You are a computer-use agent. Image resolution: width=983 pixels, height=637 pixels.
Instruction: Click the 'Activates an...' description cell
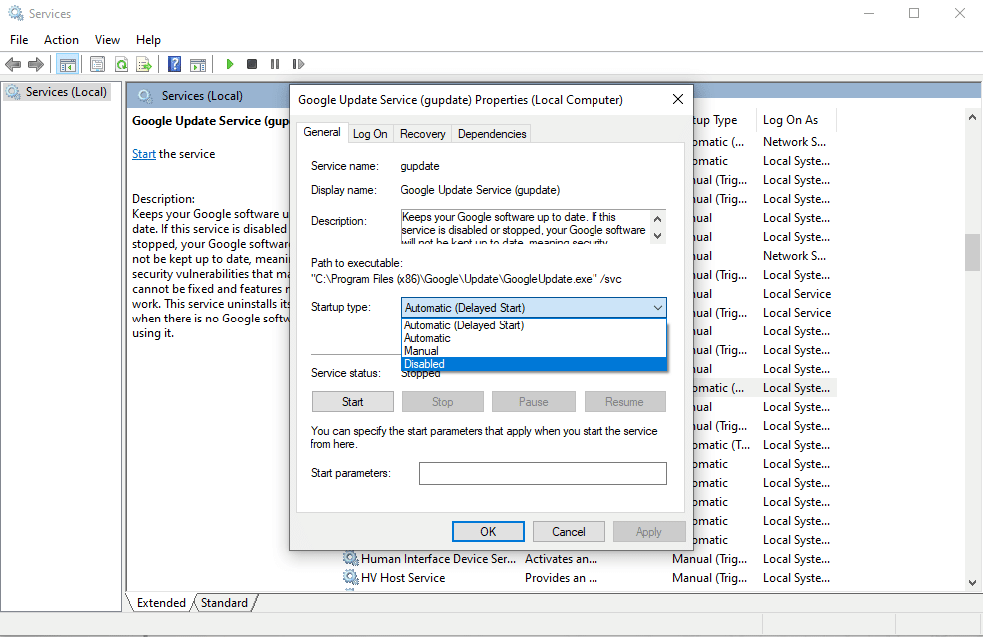pyautogui.click(x=561, y=559)
